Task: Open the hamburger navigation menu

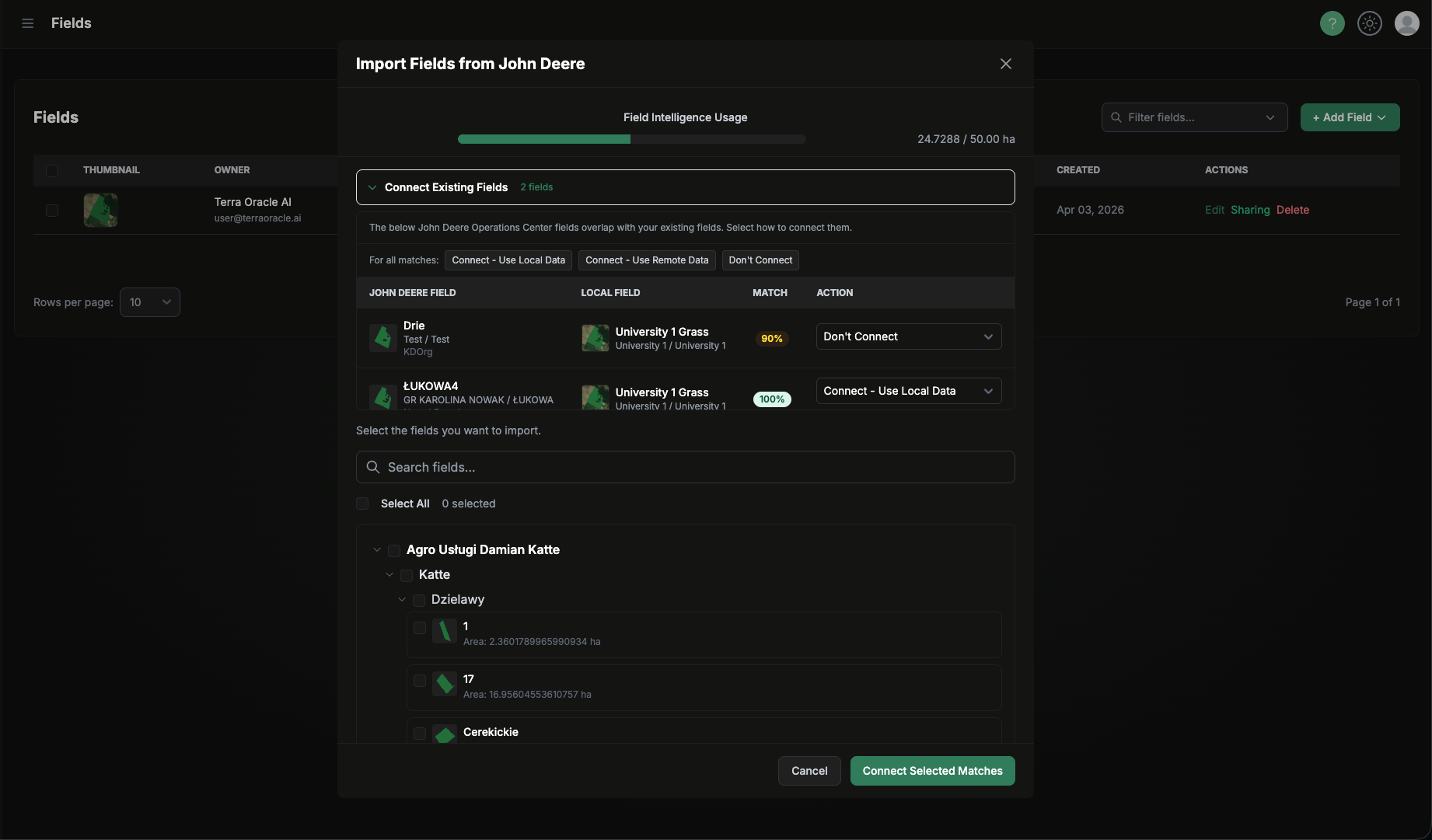Action: pyautogui.click(x=27, y=23)
